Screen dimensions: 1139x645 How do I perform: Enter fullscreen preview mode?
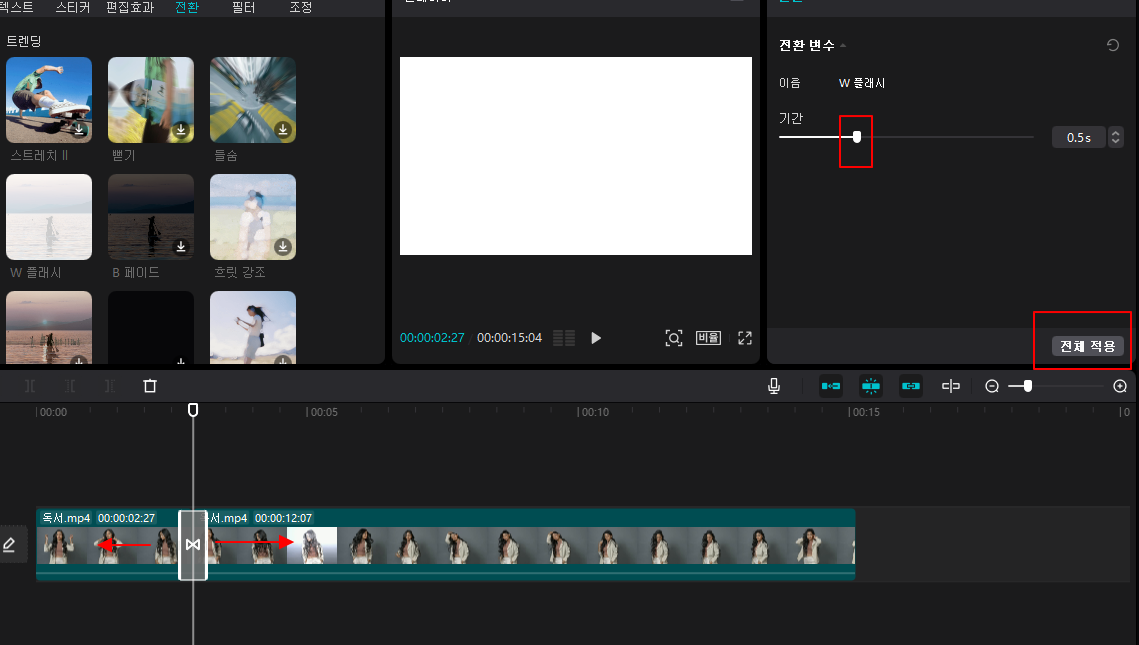coord(745,338)
